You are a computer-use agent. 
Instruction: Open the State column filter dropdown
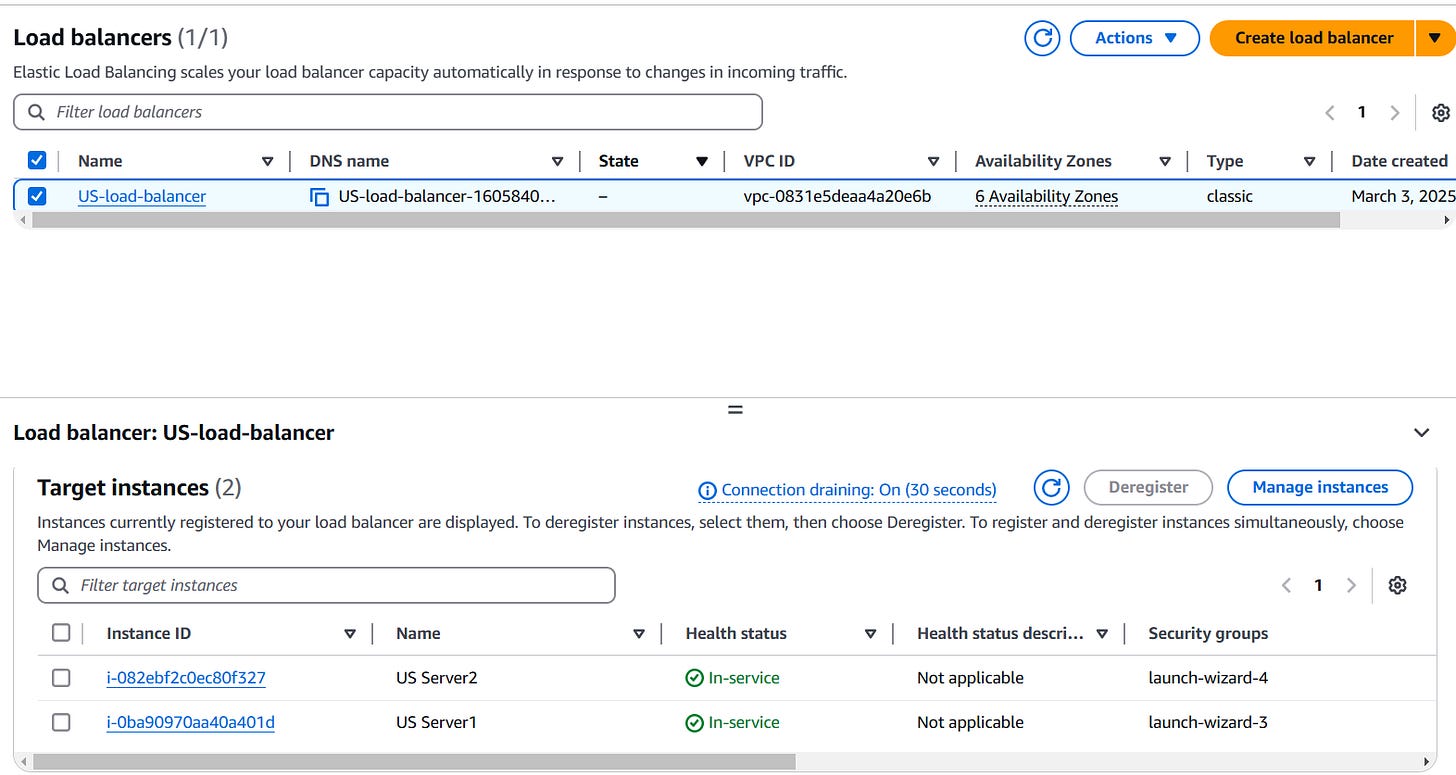702,161
